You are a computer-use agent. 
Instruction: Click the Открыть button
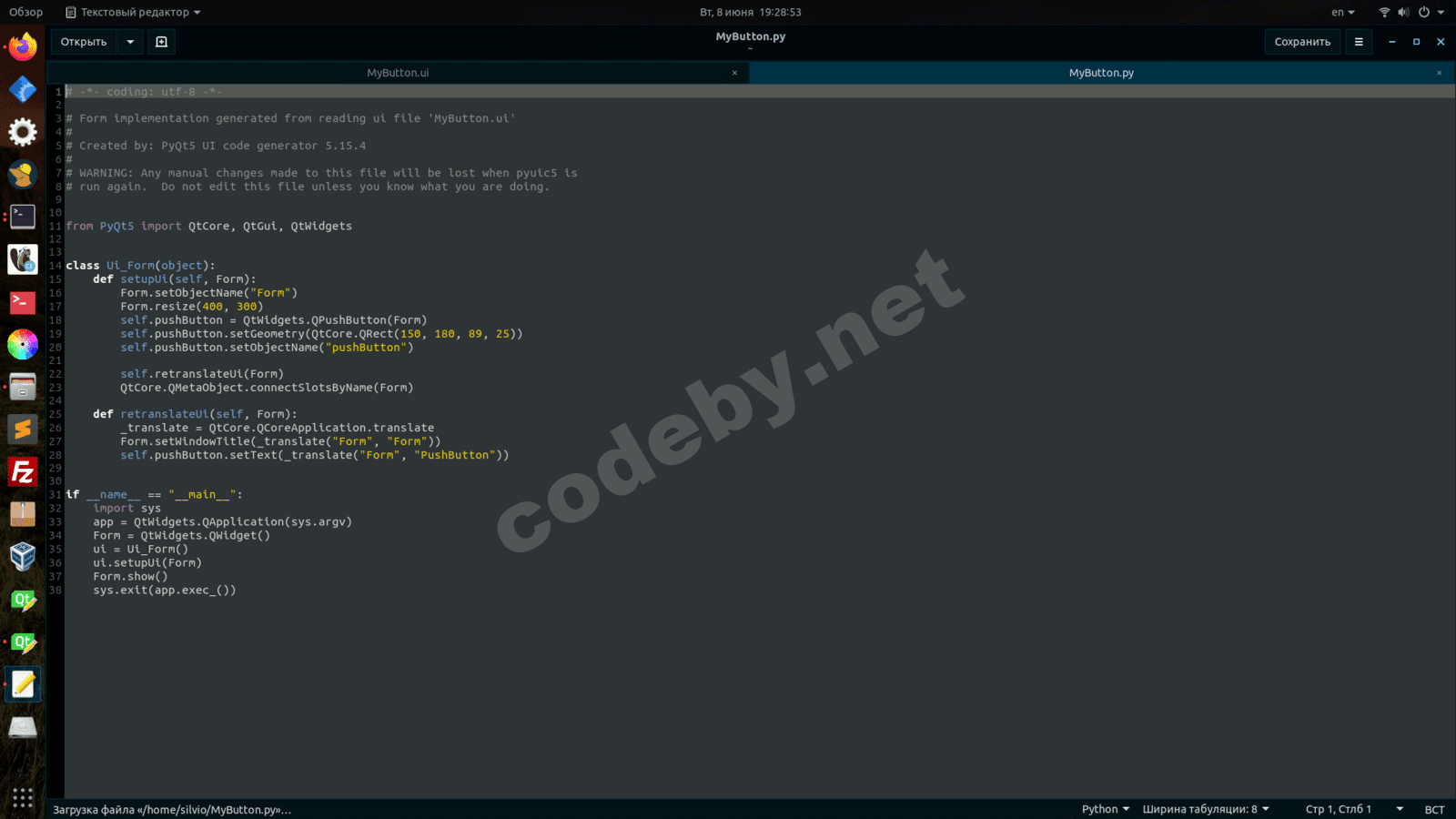(84, 42)
